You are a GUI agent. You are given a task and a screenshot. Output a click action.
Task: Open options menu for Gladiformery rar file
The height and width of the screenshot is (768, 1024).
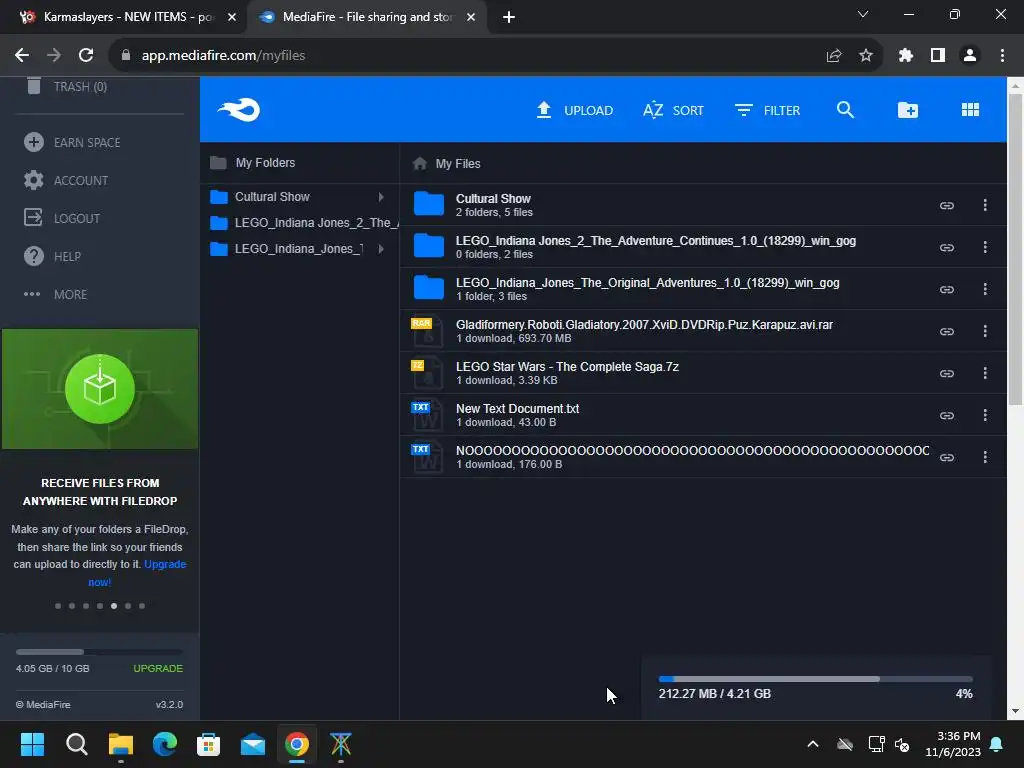pos(985,331)
